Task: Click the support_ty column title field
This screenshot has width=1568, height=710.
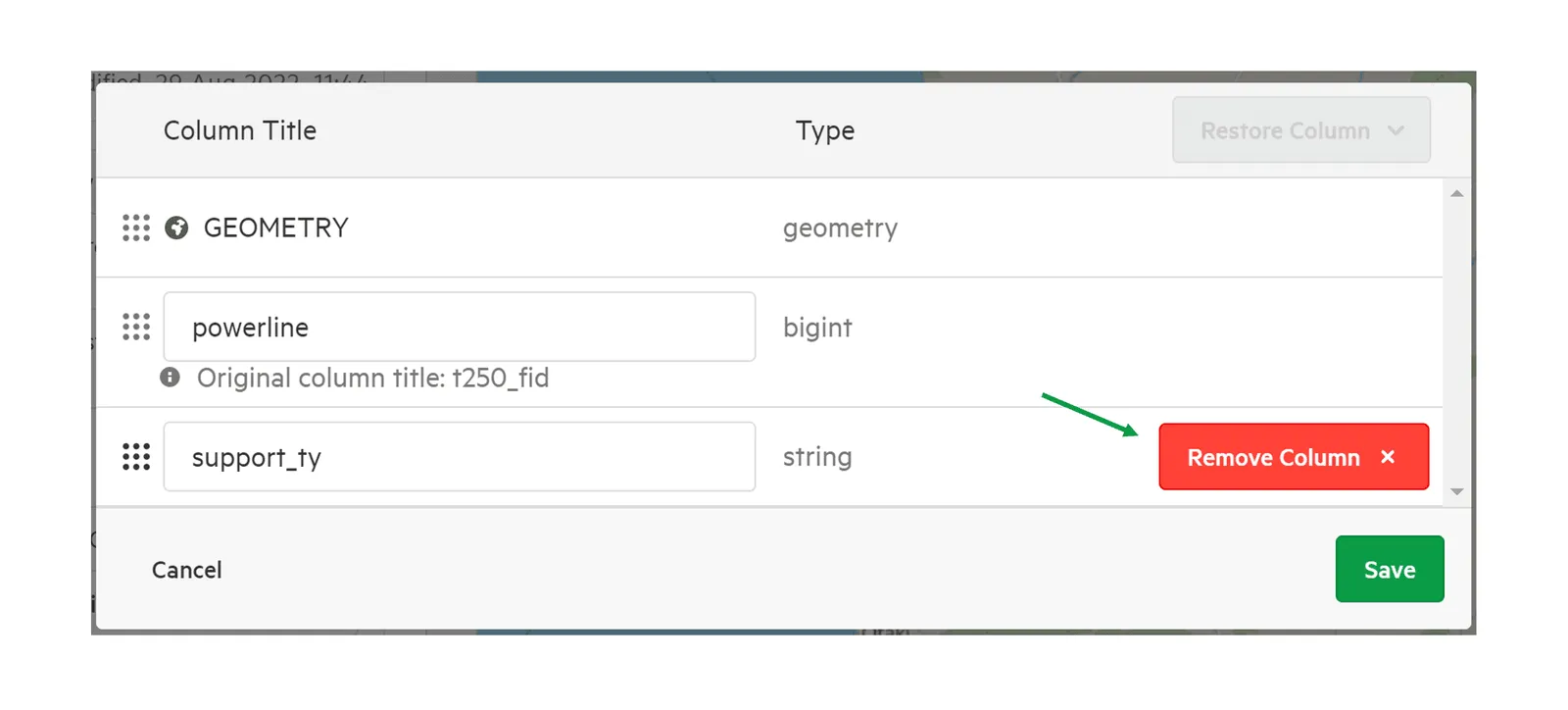Action: coord(460,457)
